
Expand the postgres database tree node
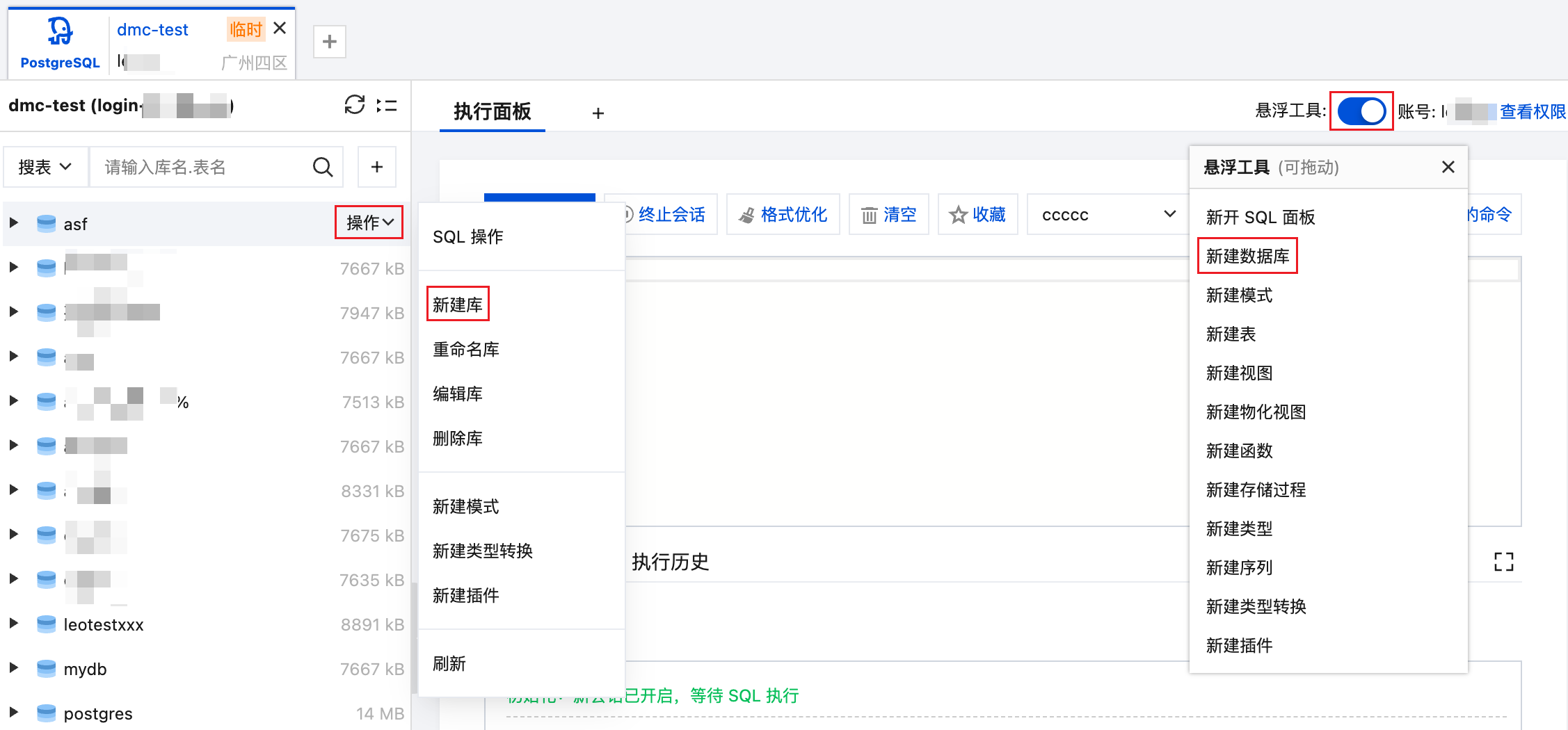coord(13,713)
